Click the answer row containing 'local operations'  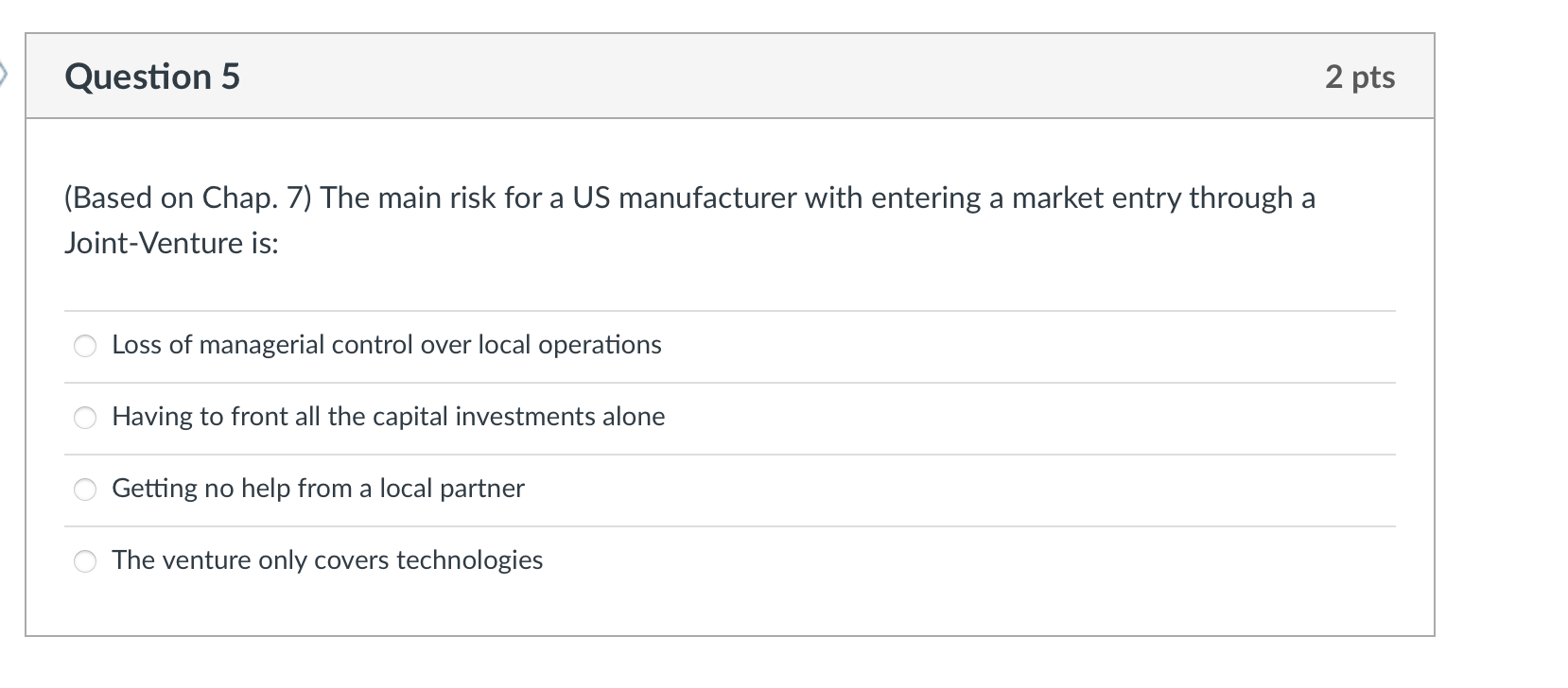coord(386,346)
